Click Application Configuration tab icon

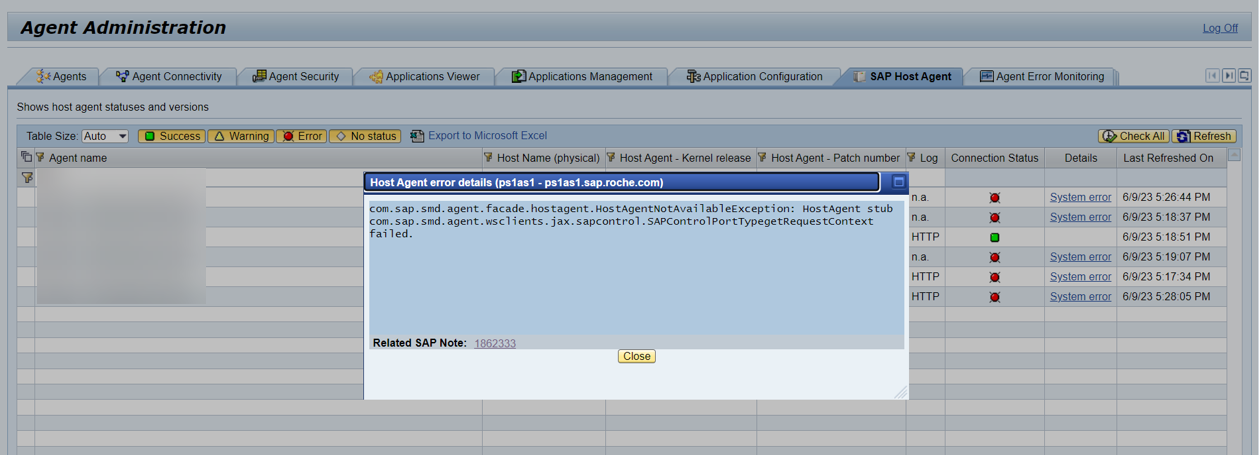pos(692,76)
